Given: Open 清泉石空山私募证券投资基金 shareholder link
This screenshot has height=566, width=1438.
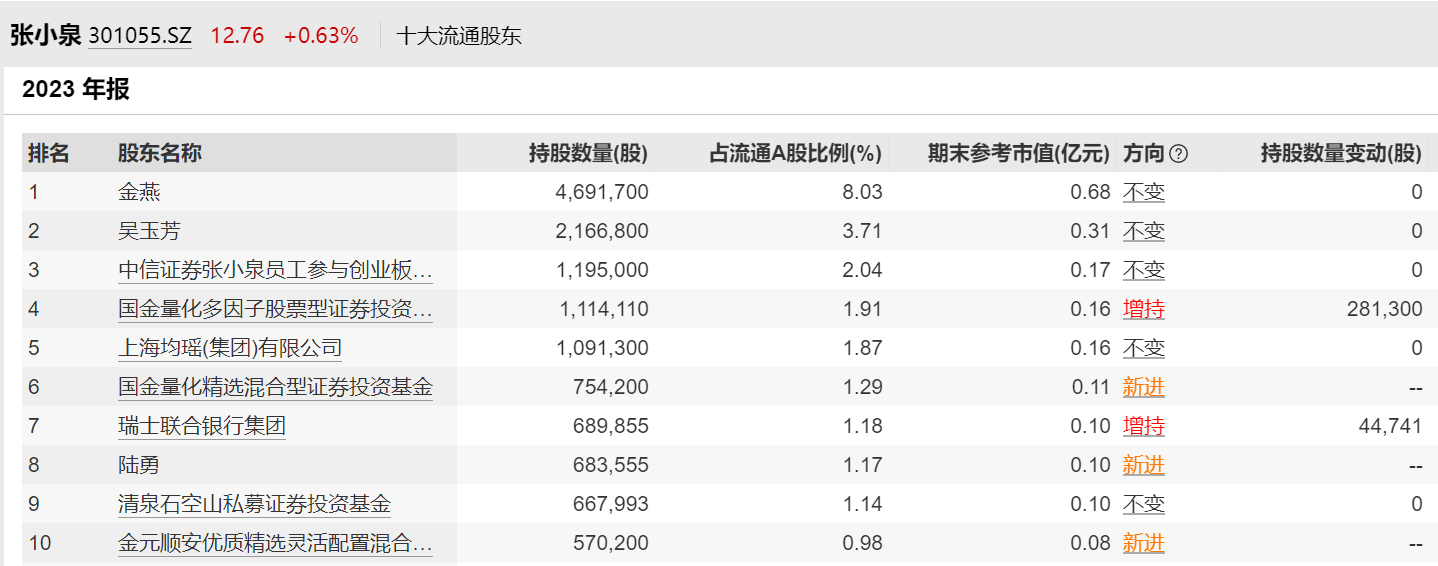Looking at the screenshot, I should point(254,504).
